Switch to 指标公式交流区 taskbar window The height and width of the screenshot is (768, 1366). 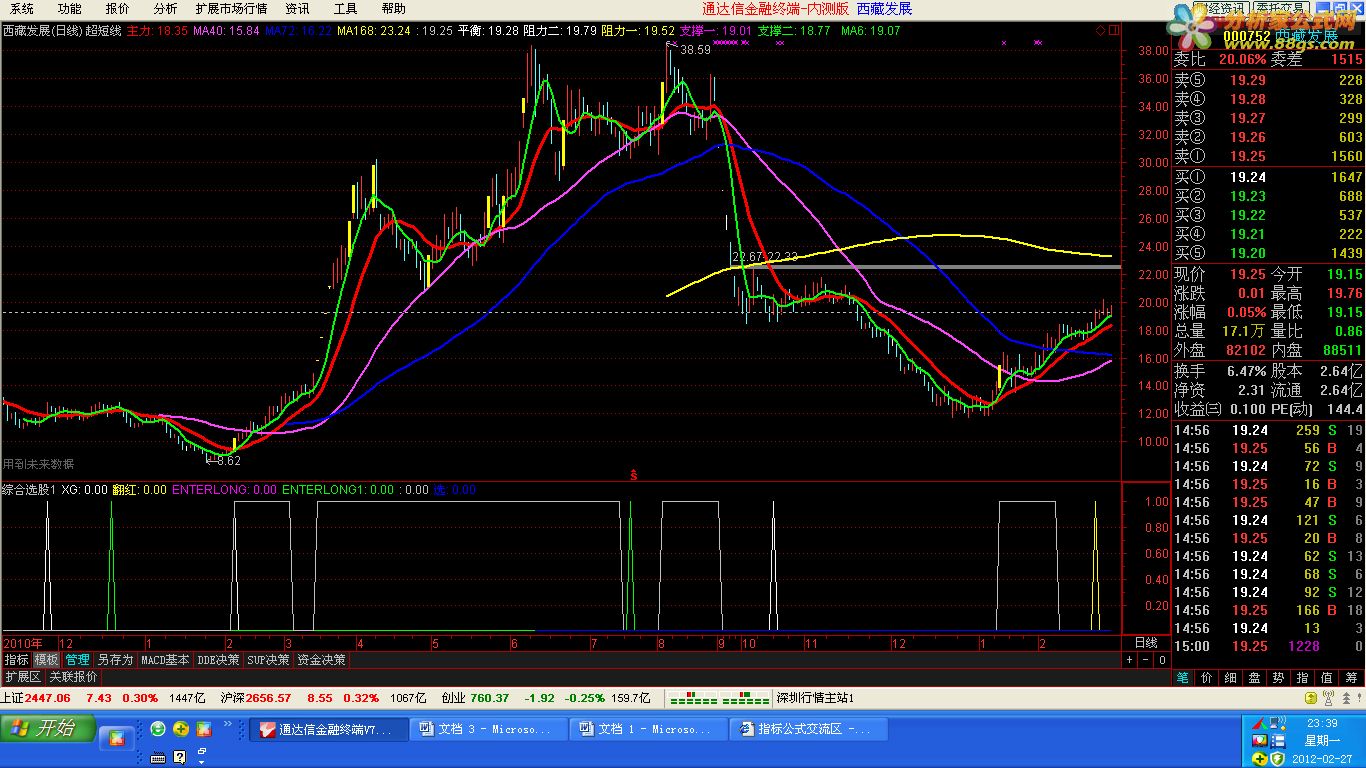(809, 729)
